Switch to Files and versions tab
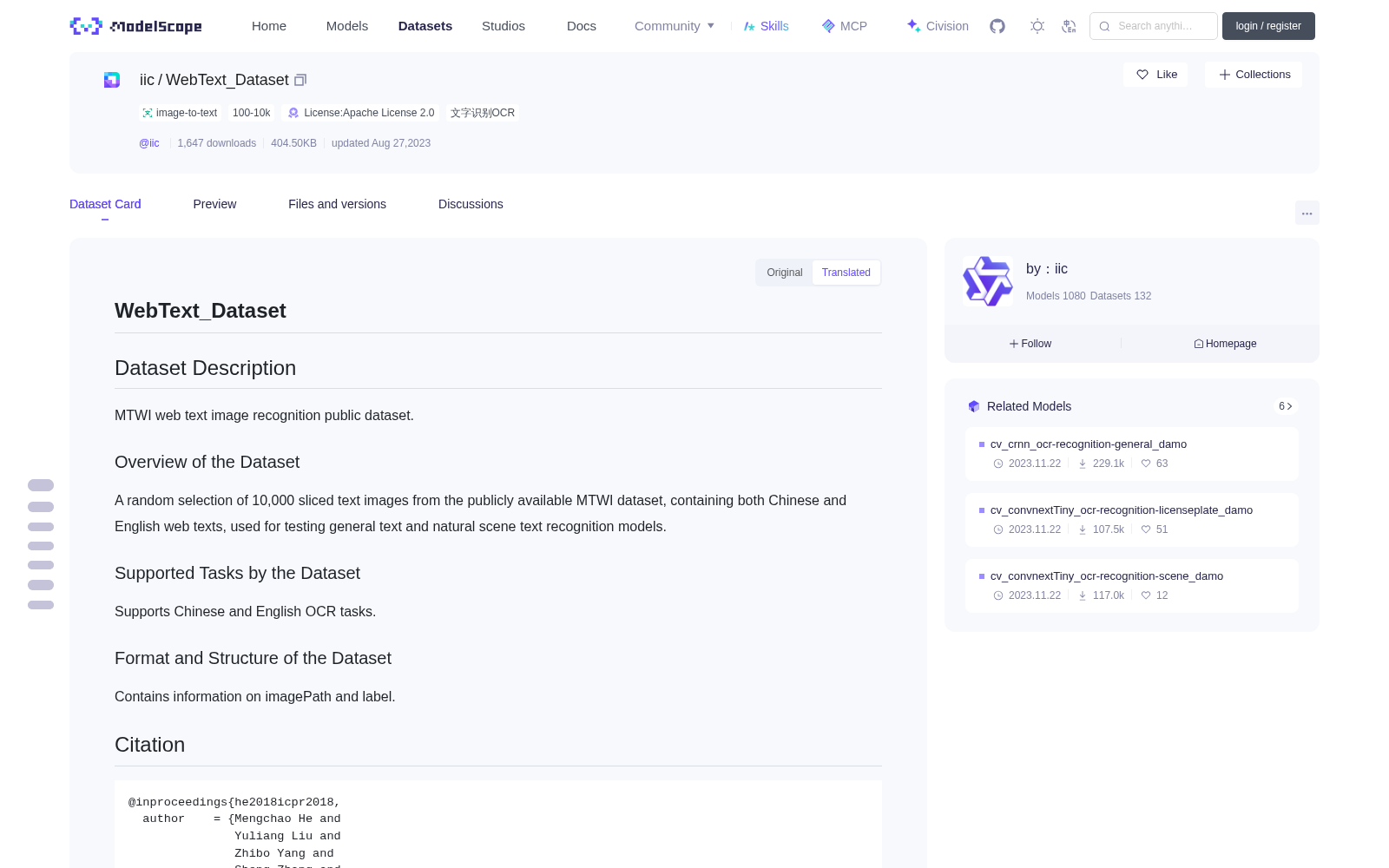 pos(337,204)
